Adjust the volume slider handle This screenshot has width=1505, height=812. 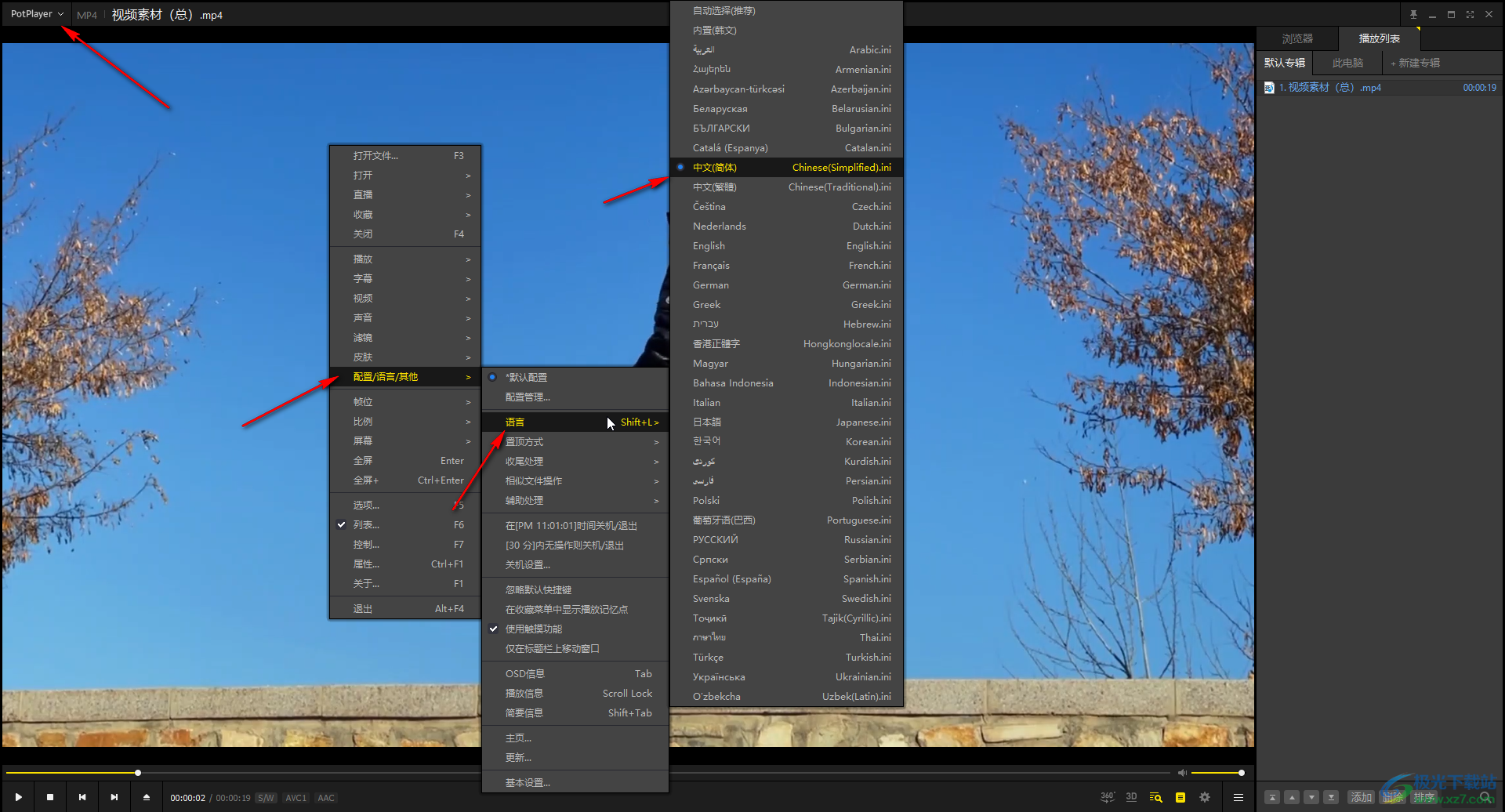click(1242, 773)
